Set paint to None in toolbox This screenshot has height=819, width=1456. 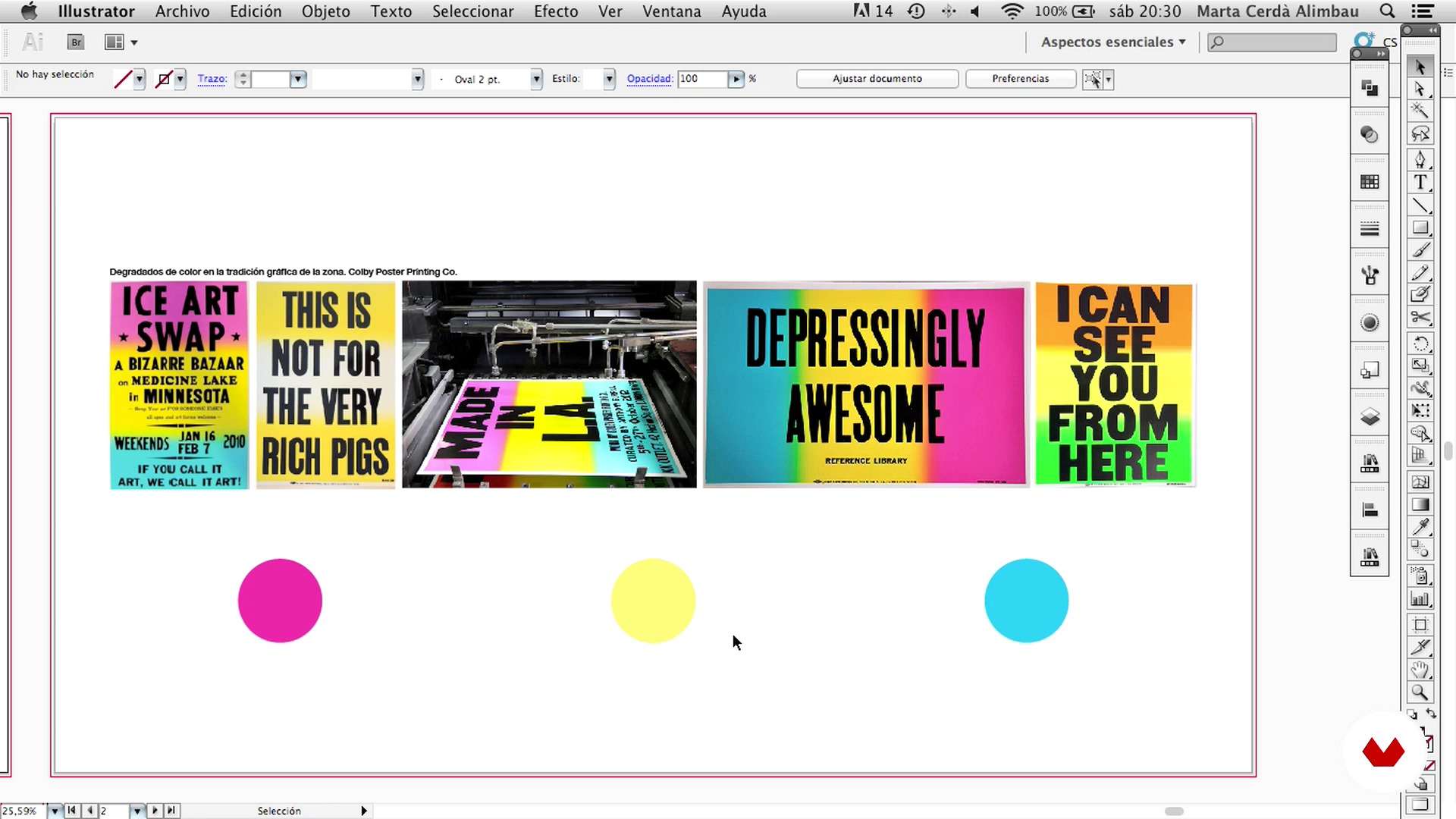point(1429,767)
